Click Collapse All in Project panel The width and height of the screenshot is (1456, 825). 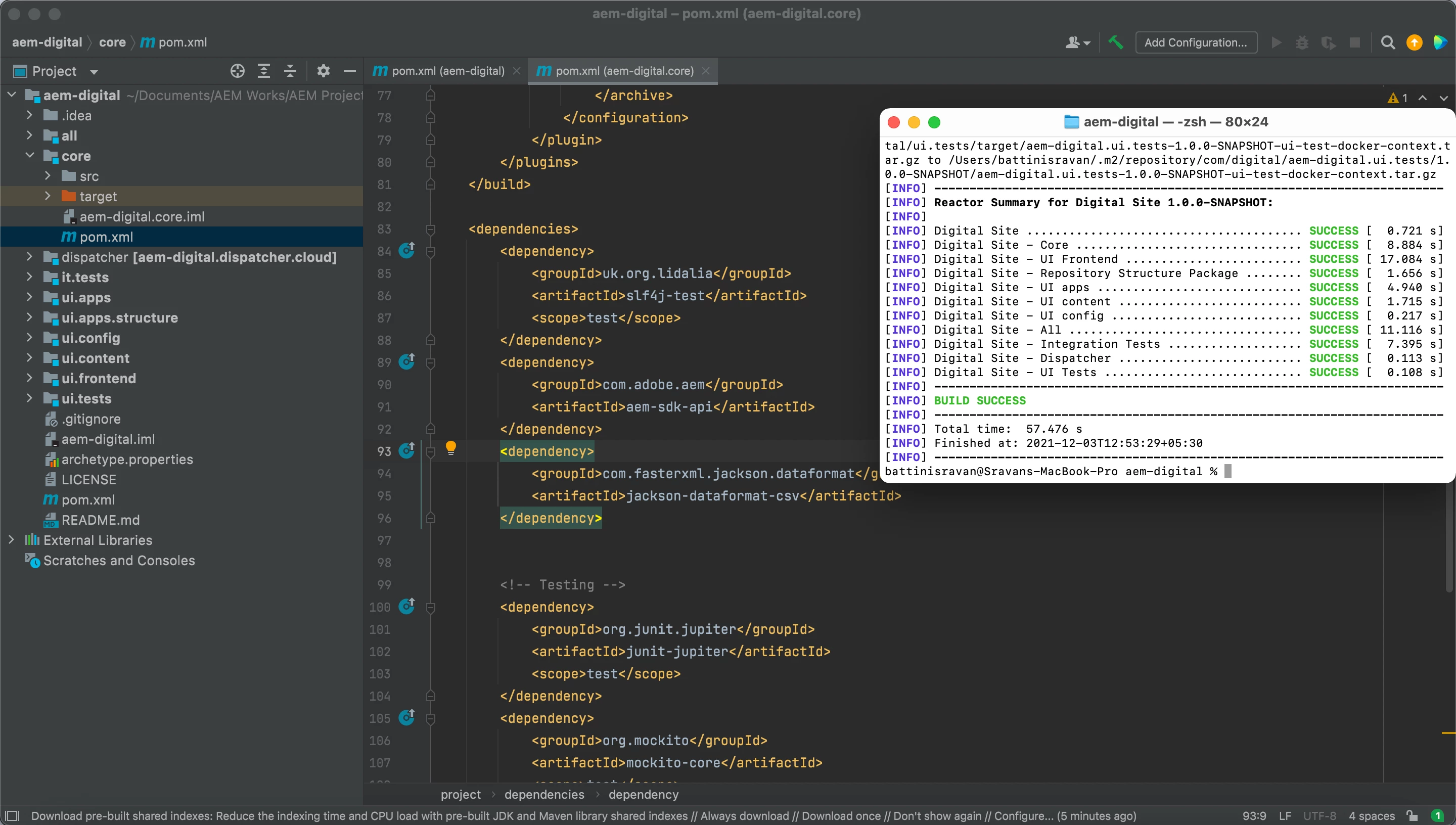(290, 71)
